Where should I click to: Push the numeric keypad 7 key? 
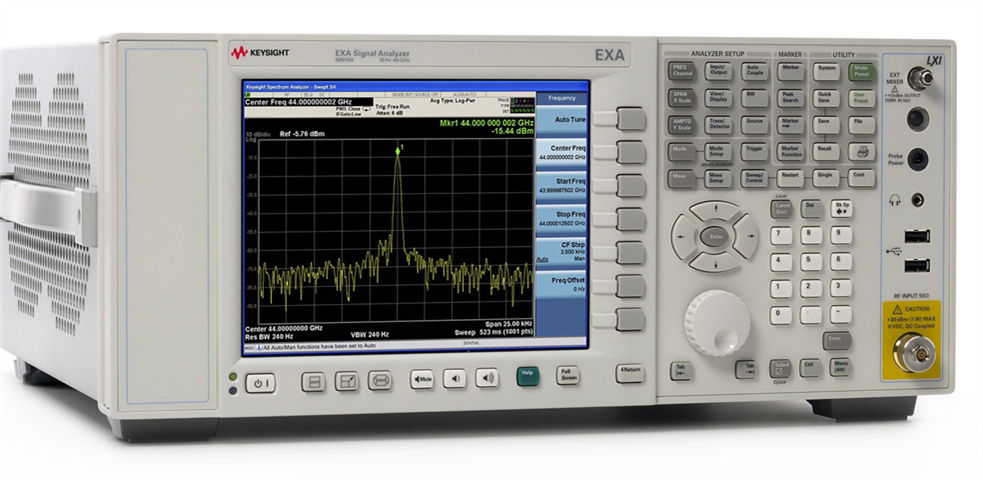[781, 236]
